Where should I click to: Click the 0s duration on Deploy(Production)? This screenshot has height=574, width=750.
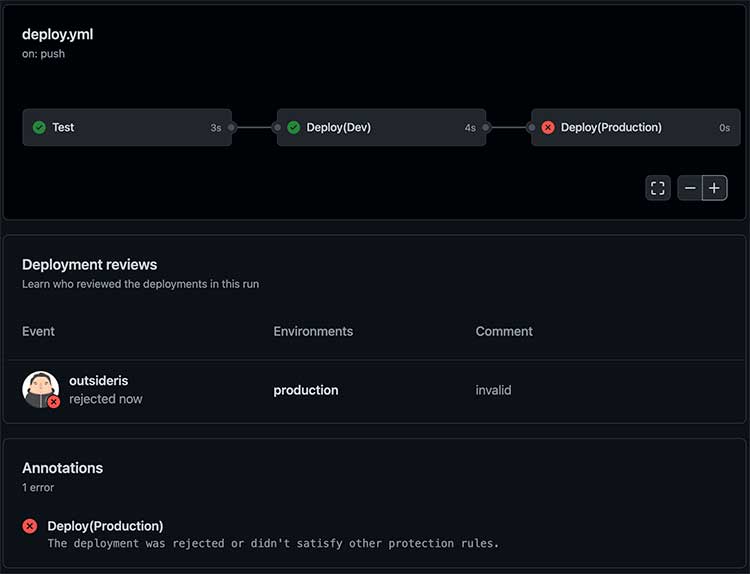725,128
